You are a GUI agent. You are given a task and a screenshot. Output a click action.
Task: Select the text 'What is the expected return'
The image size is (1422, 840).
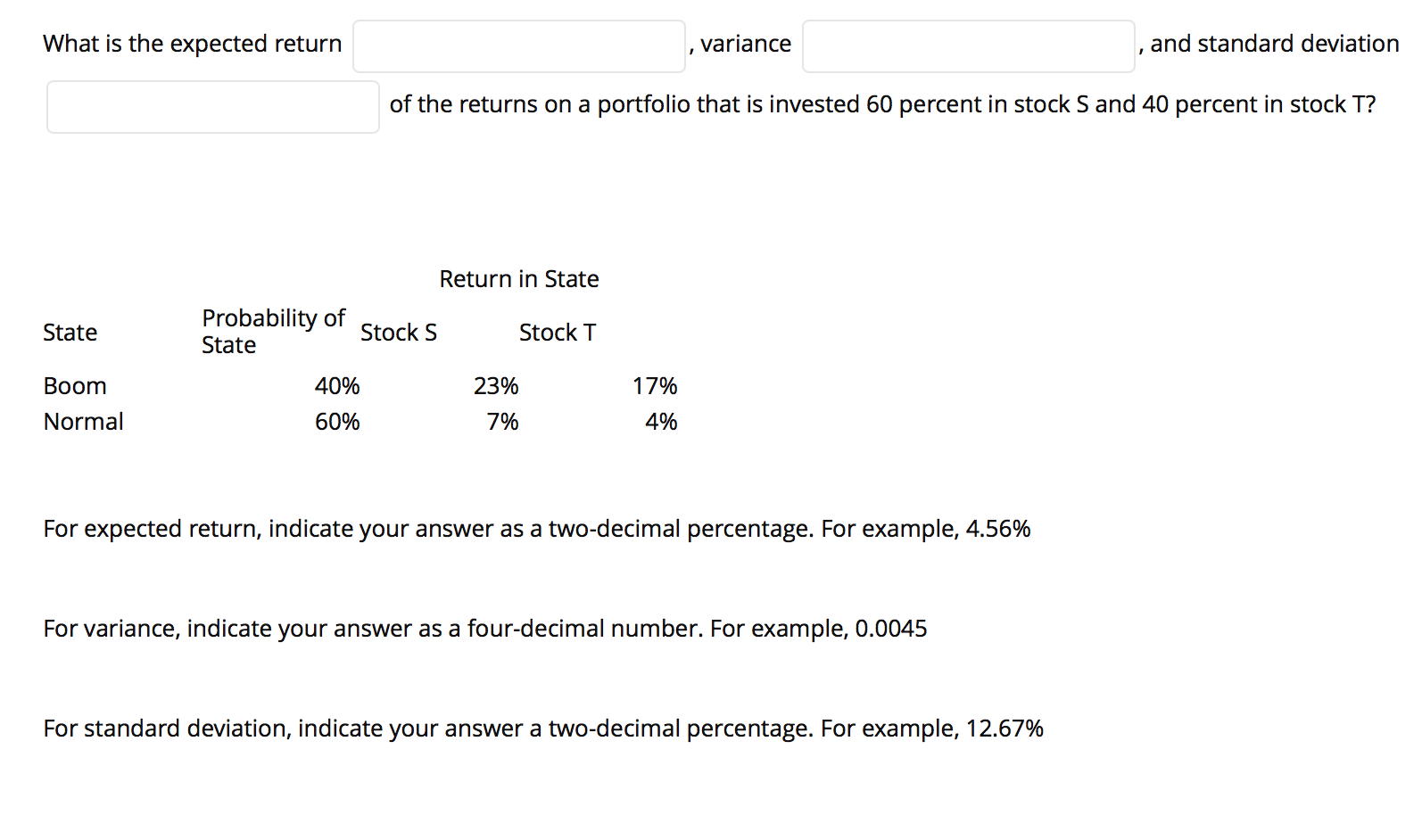pyautogui.click(x=192, y=43)
